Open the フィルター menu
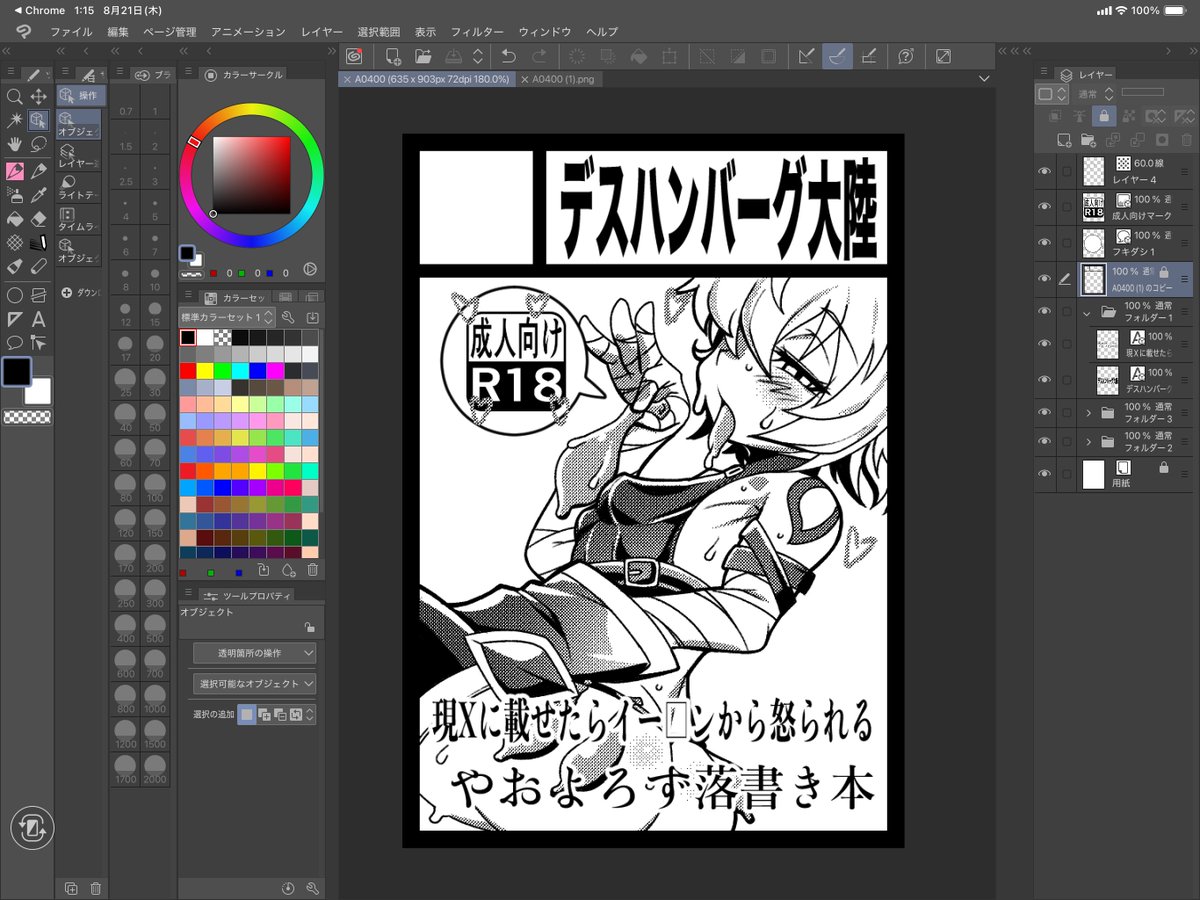 pyautogui.click(x=478, y=31)
